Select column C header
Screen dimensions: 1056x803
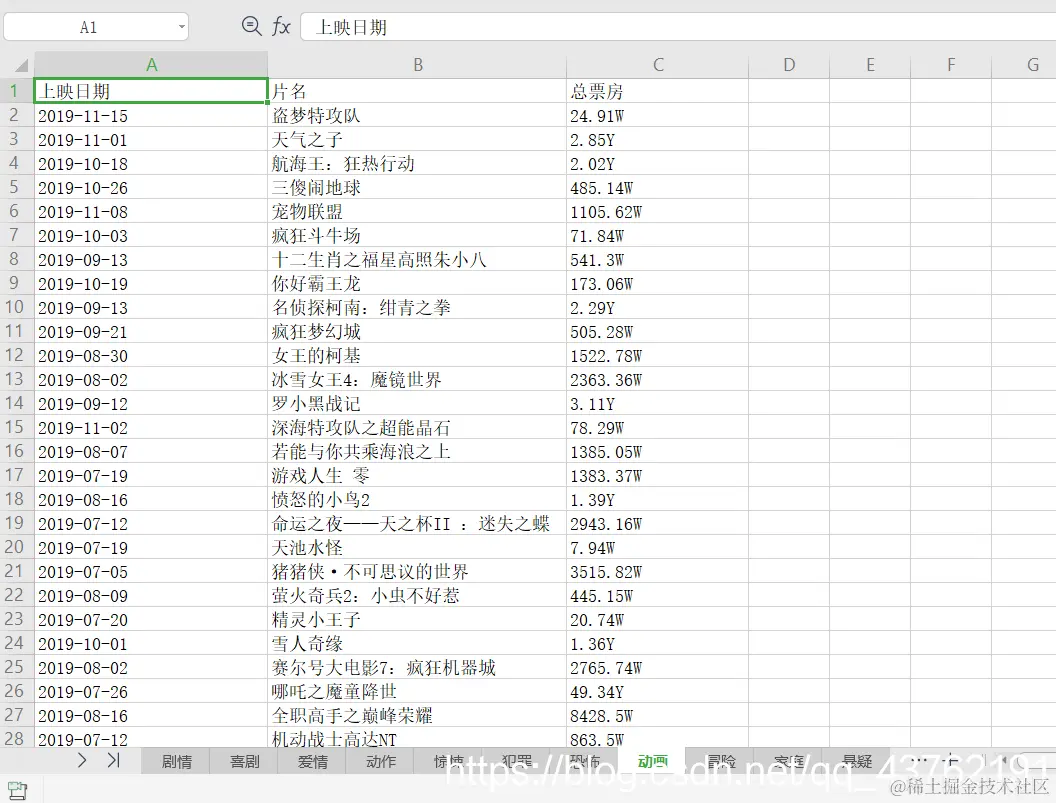[x=658, y=65]
